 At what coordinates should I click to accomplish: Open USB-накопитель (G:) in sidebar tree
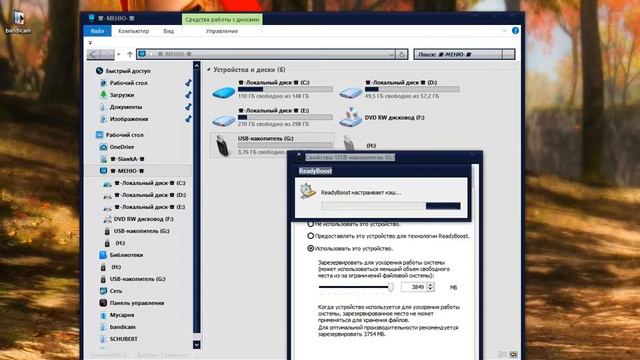click(x=137, y=231)
